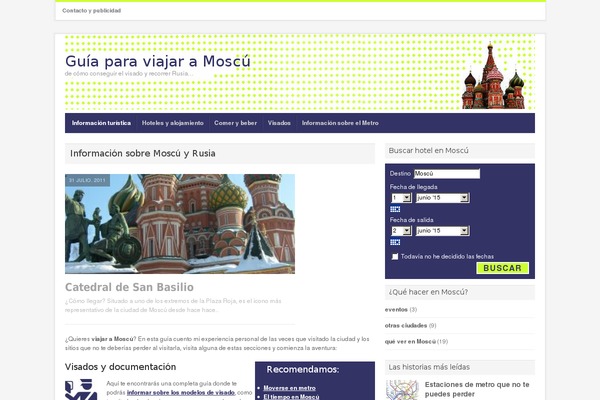
Task: Open 'Estaciones de metro que no te puedes perder'
Action: pyautogui.click(x=477, y=389)
